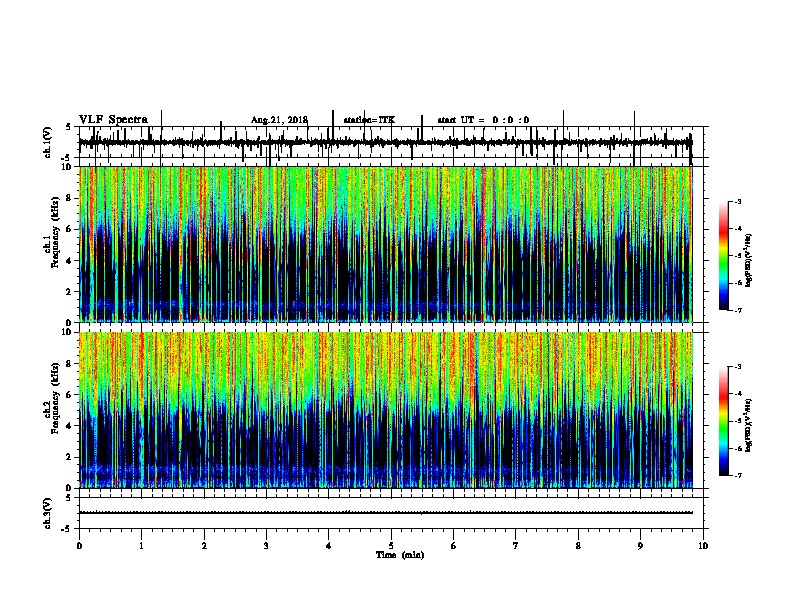The width and height of the screenshot is (792, 612).
Task: Click the date label 'Aug.21, 2018'
Action: click(279, 120)
